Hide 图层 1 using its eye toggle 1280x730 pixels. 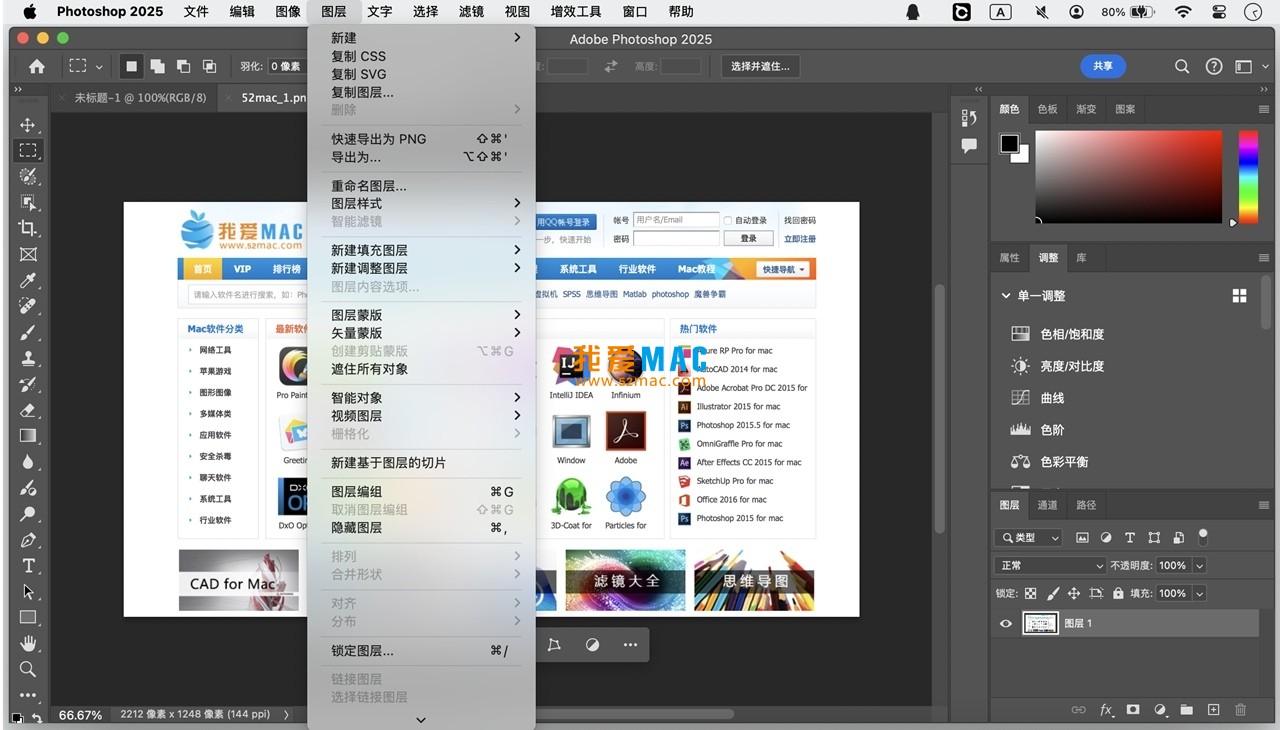click(x=1005, y=623)
